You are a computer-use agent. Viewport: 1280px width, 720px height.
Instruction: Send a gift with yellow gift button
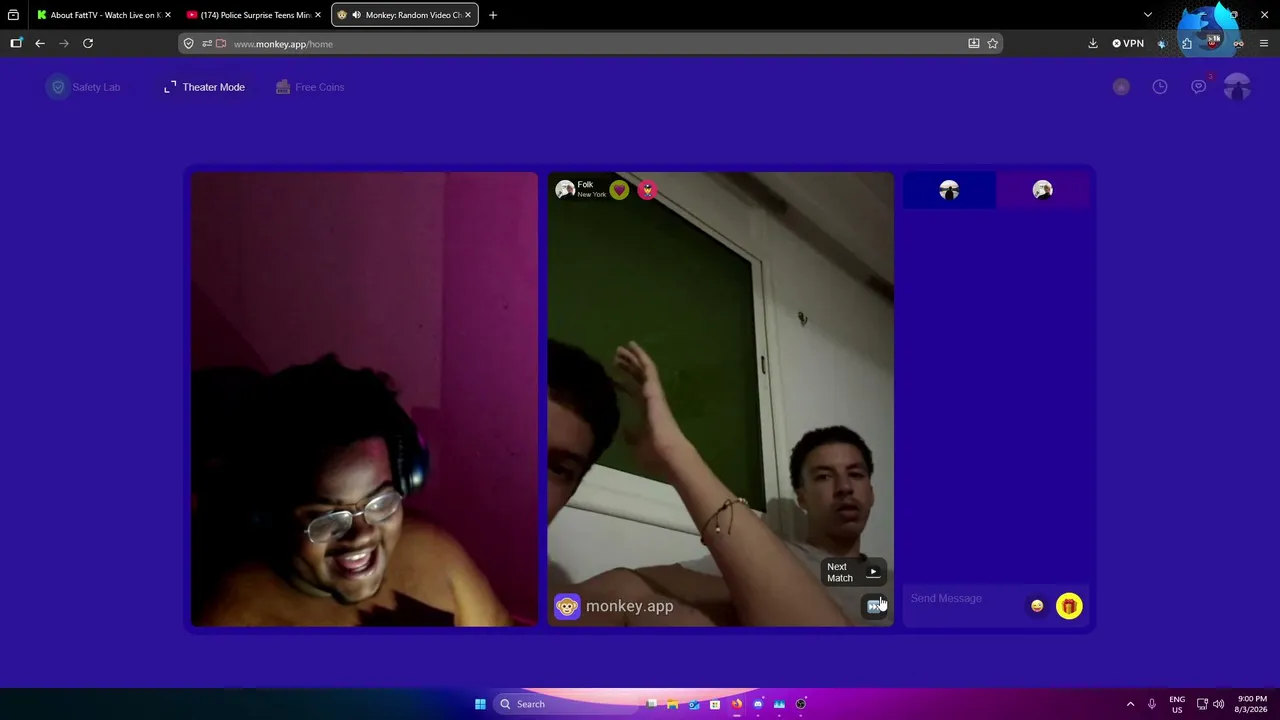[x=1069, y=606]
